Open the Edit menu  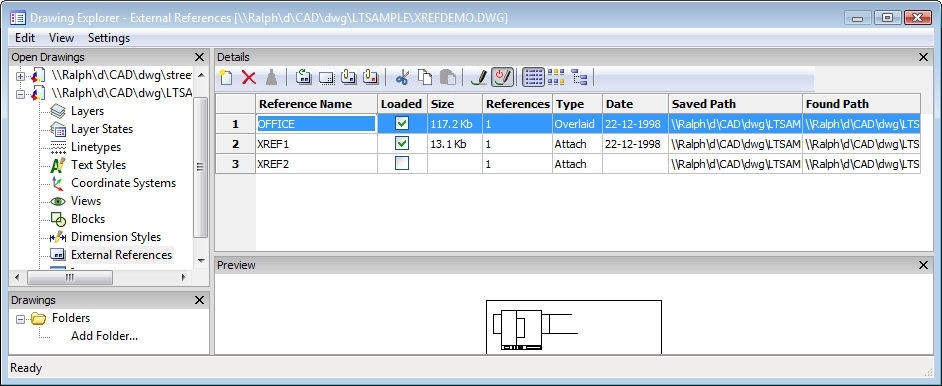[x=25, y=38]
